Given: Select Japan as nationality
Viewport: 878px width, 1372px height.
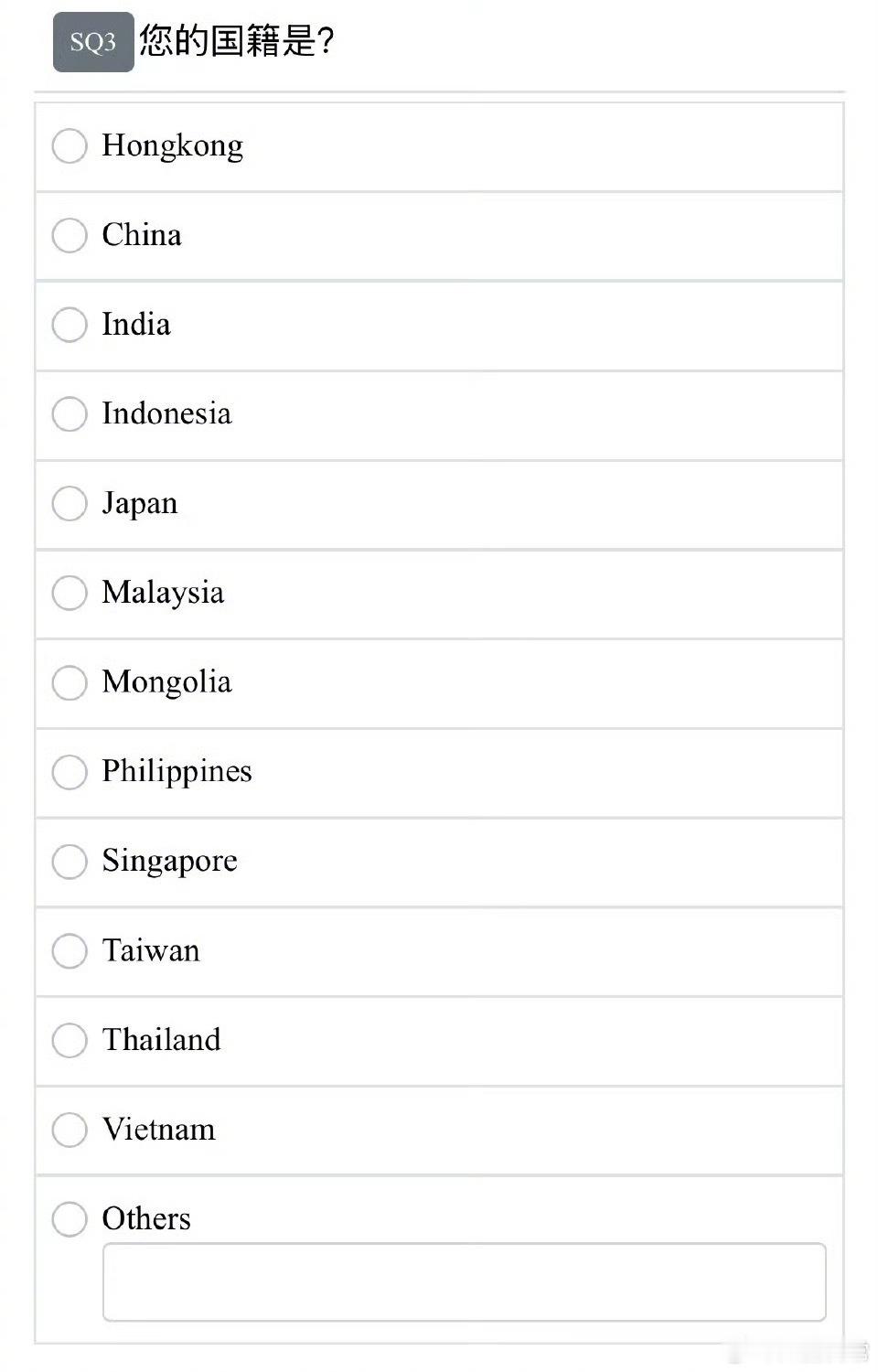Looking at the screenshot, I should click(70, 503).
